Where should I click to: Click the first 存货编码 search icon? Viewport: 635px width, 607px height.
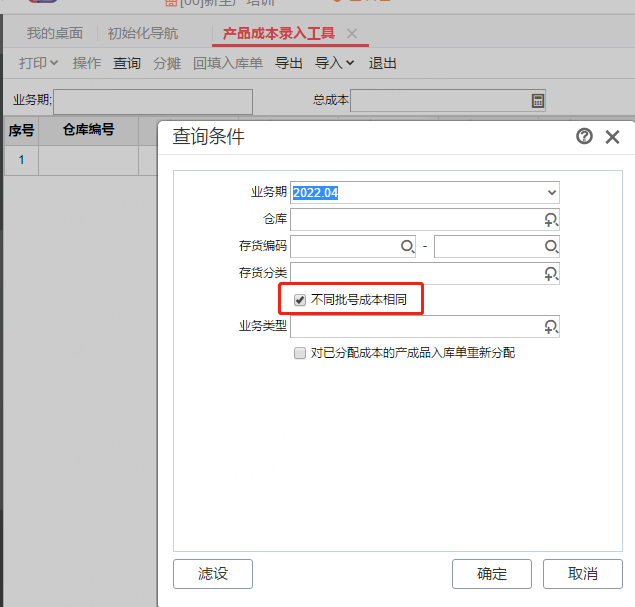click(407, 246)
